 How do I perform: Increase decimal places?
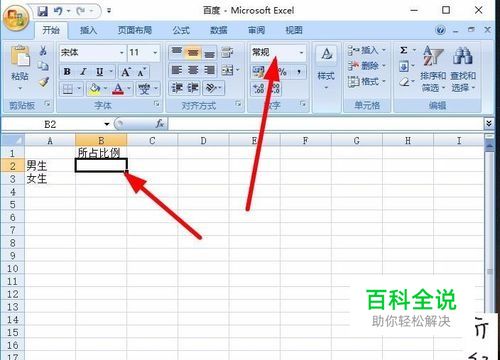click(x=258, y=89)
